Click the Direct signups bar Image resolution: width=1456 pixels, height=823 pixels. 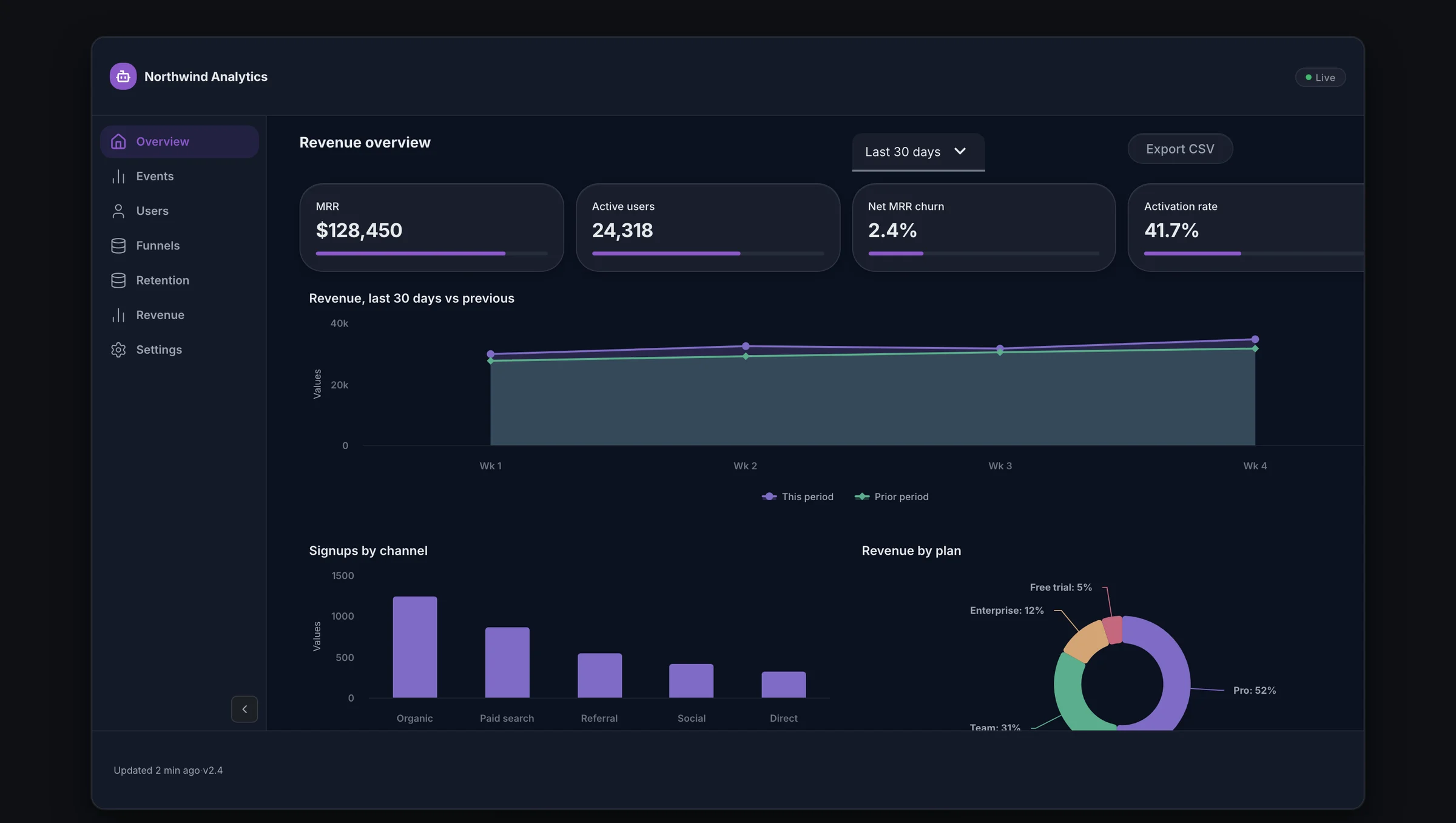pyautogui.click(x=784, y=685)
